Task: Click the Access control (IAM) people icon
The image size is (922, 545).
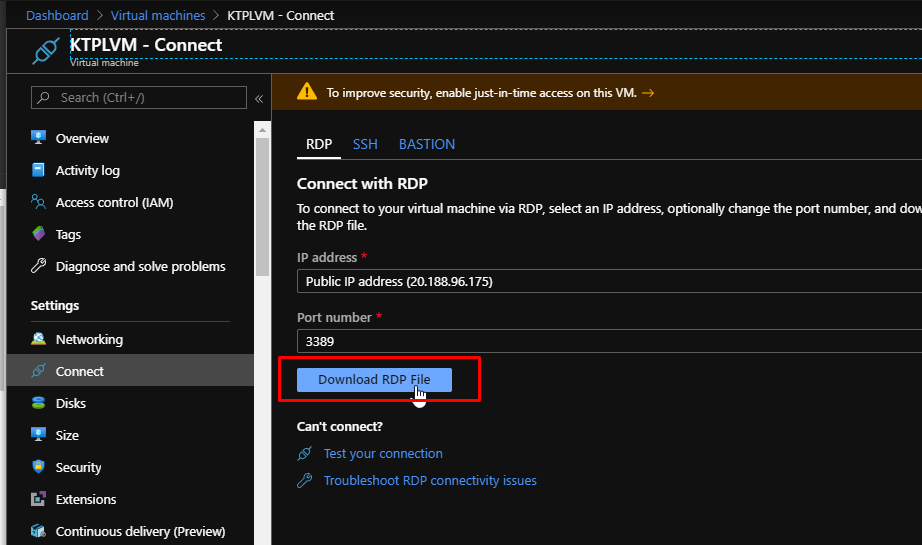Action: pyautogui.click(x=38, y=202)
